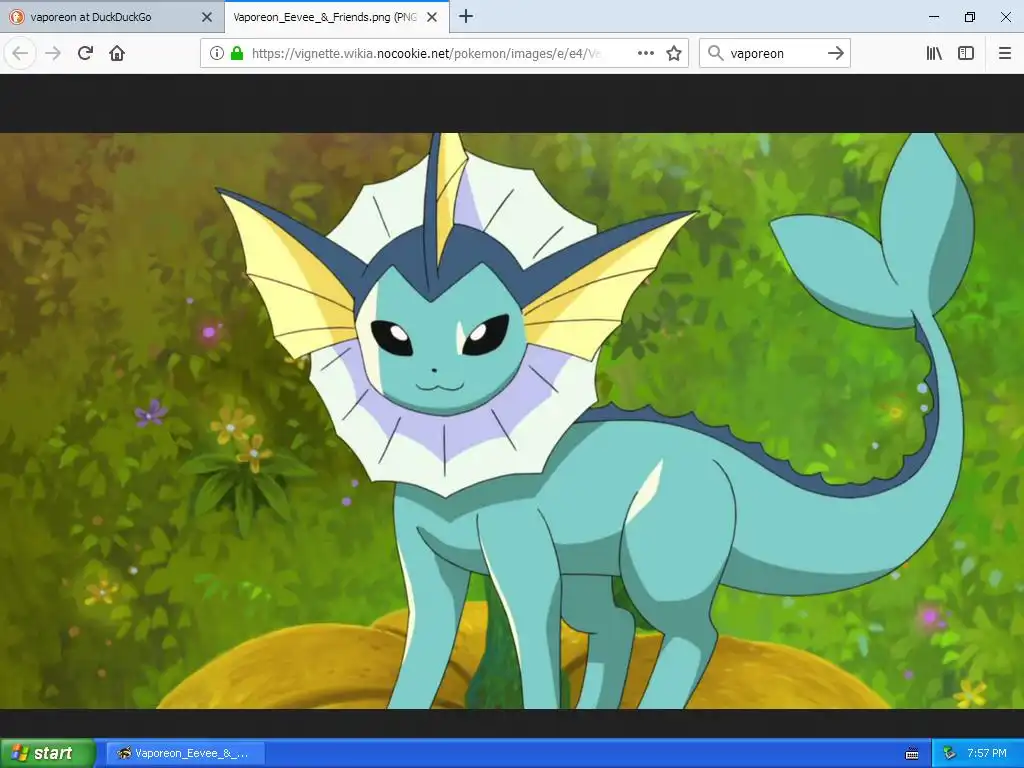Toggle the sidebar view
This screenshot has width=1024, height=768.
pyautogui.click(x=966, y=53)
